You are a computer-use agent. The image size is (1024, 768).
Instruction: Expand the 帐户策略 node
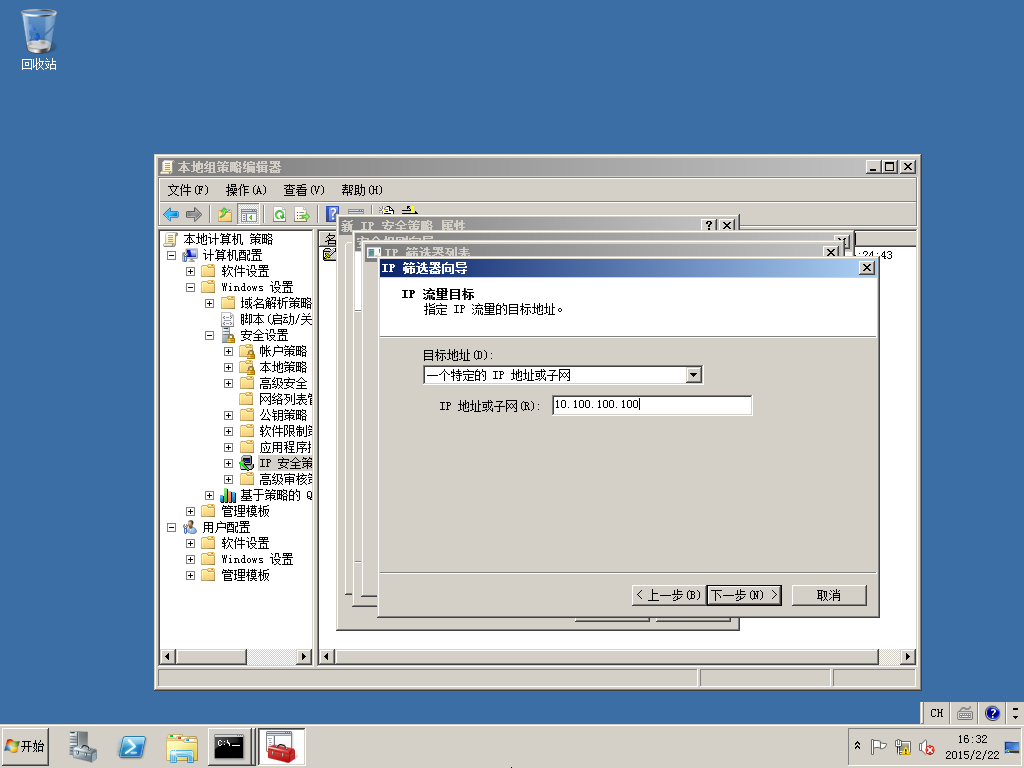click(x=229, y=351)
